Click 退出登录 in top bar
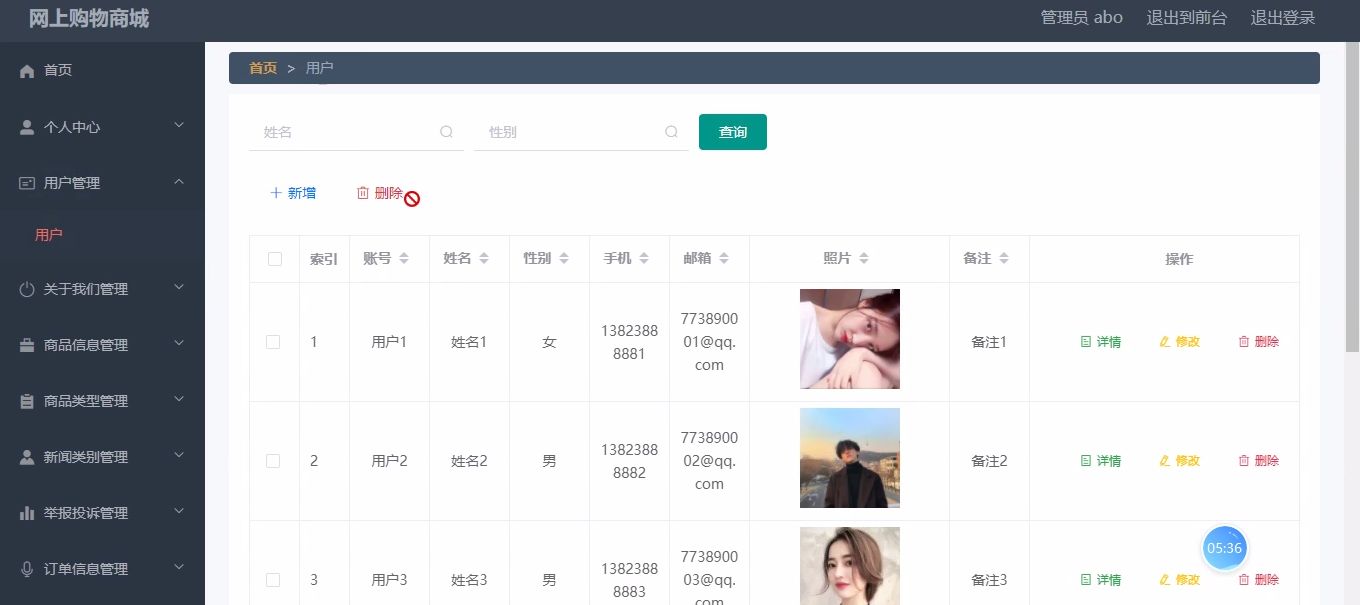Image resolution: width=1360 pixels, height=605 pixels. point(1283,18)
